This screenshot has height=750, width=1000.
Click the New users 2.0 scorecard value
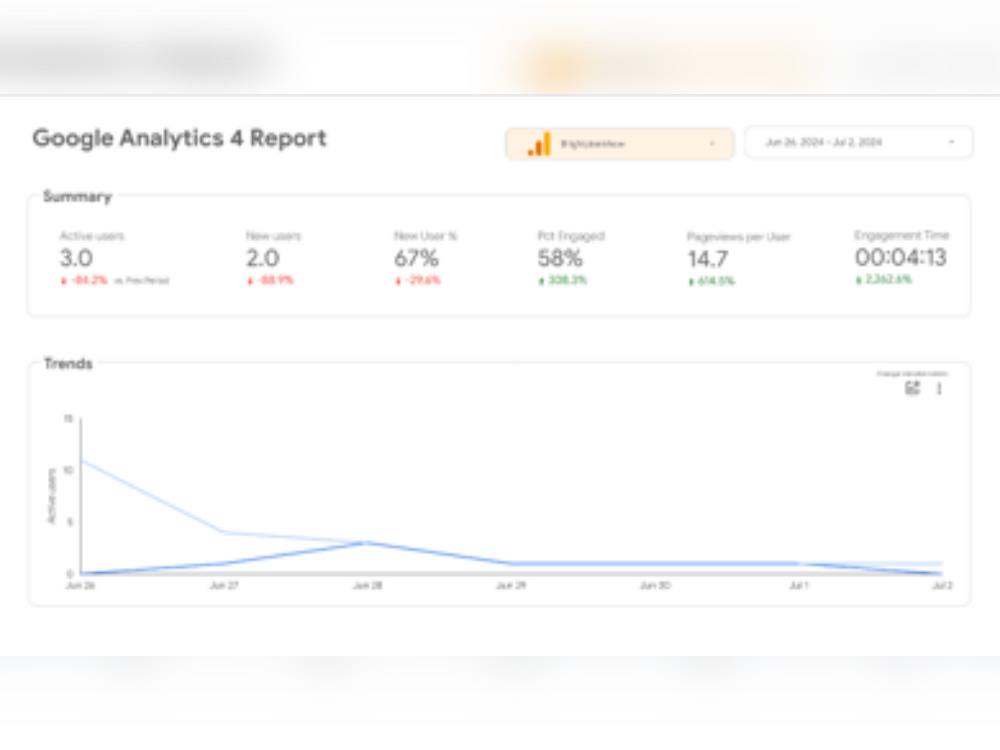click(x=263, y=258)
